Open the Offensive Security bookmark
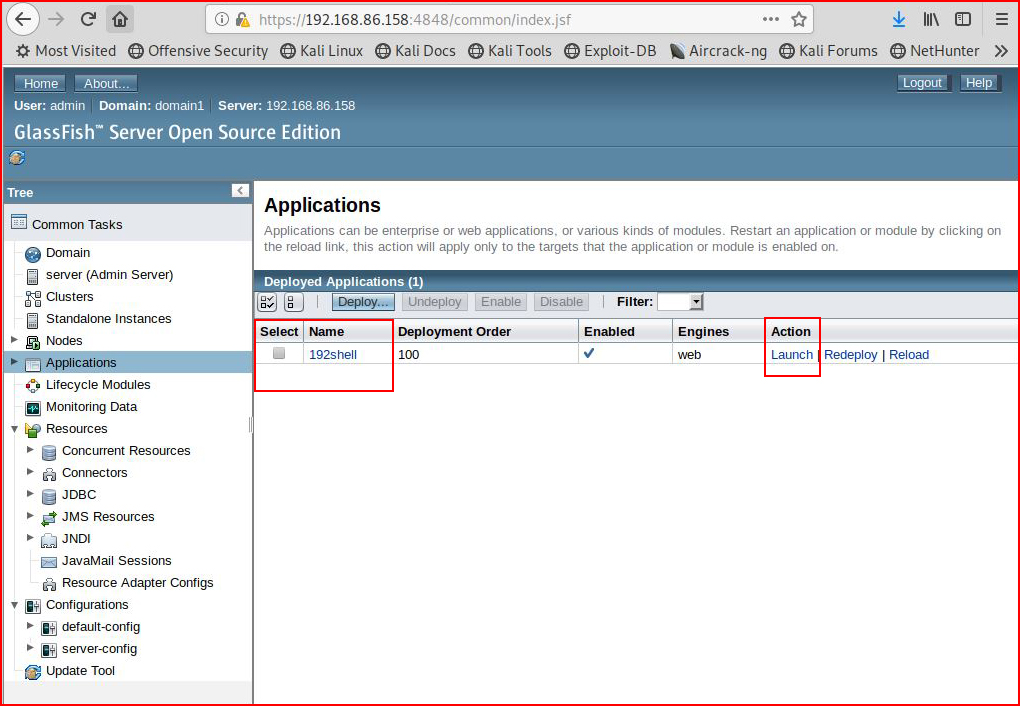Viewport: 1020px width, 706px height. (x=198, y=51)
